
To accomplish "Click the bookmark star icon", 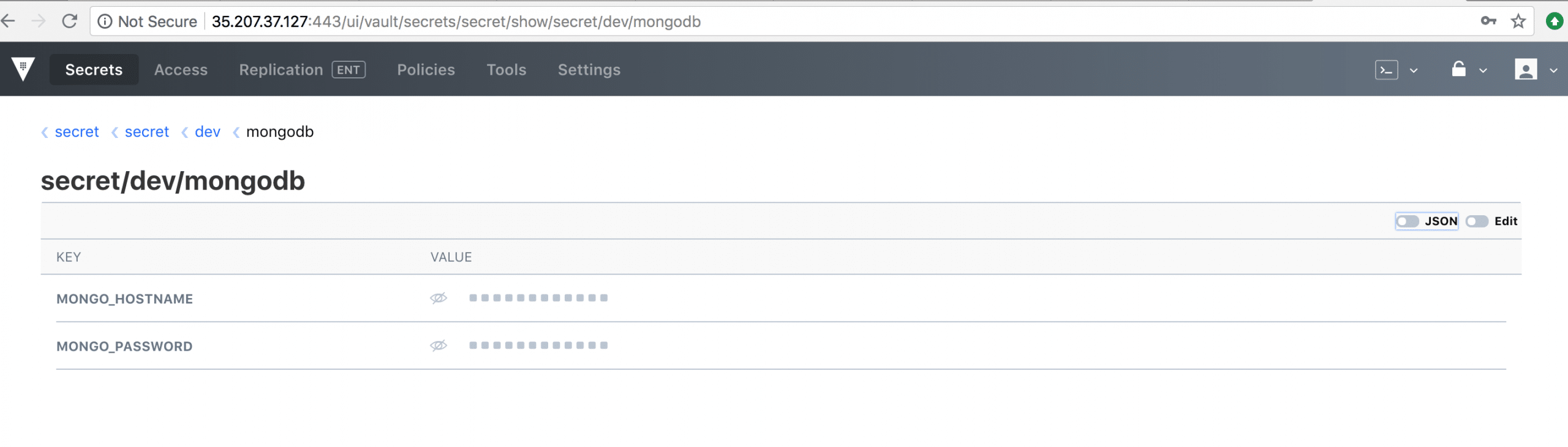I will click(x=1517, y=21).
